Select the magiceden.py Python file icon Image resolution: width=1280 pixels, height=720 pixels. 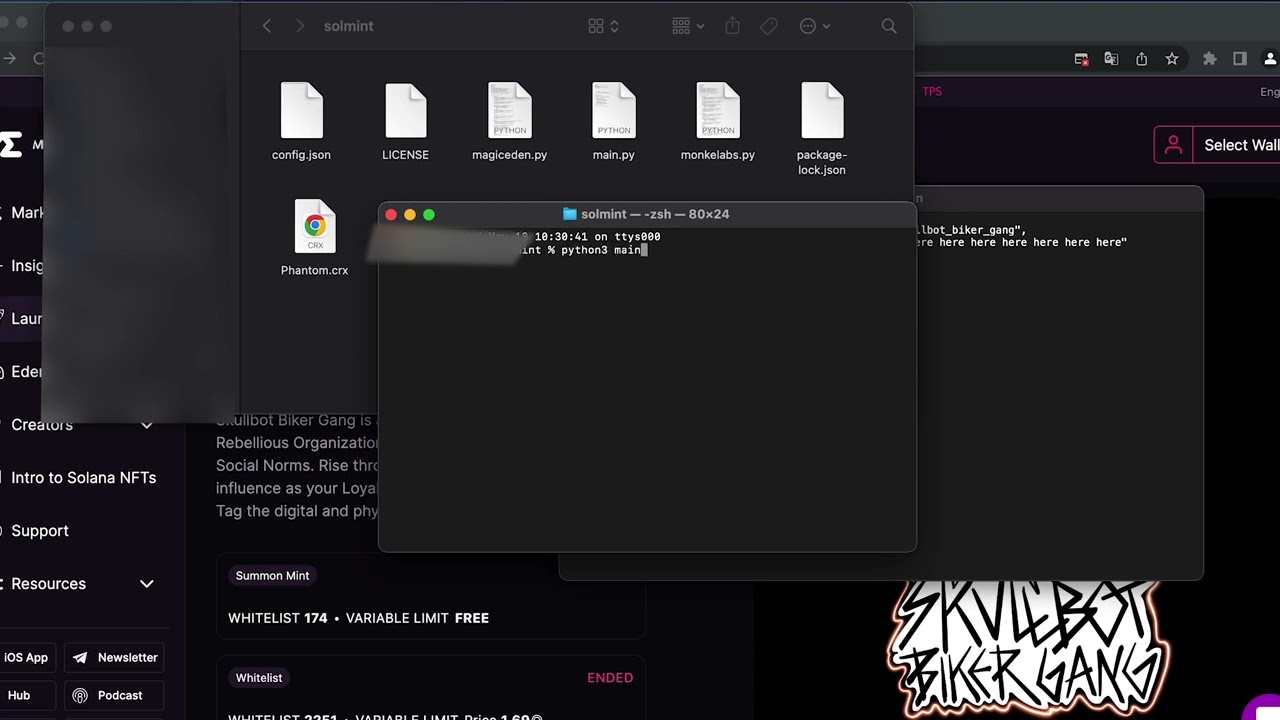click(509, 110)
